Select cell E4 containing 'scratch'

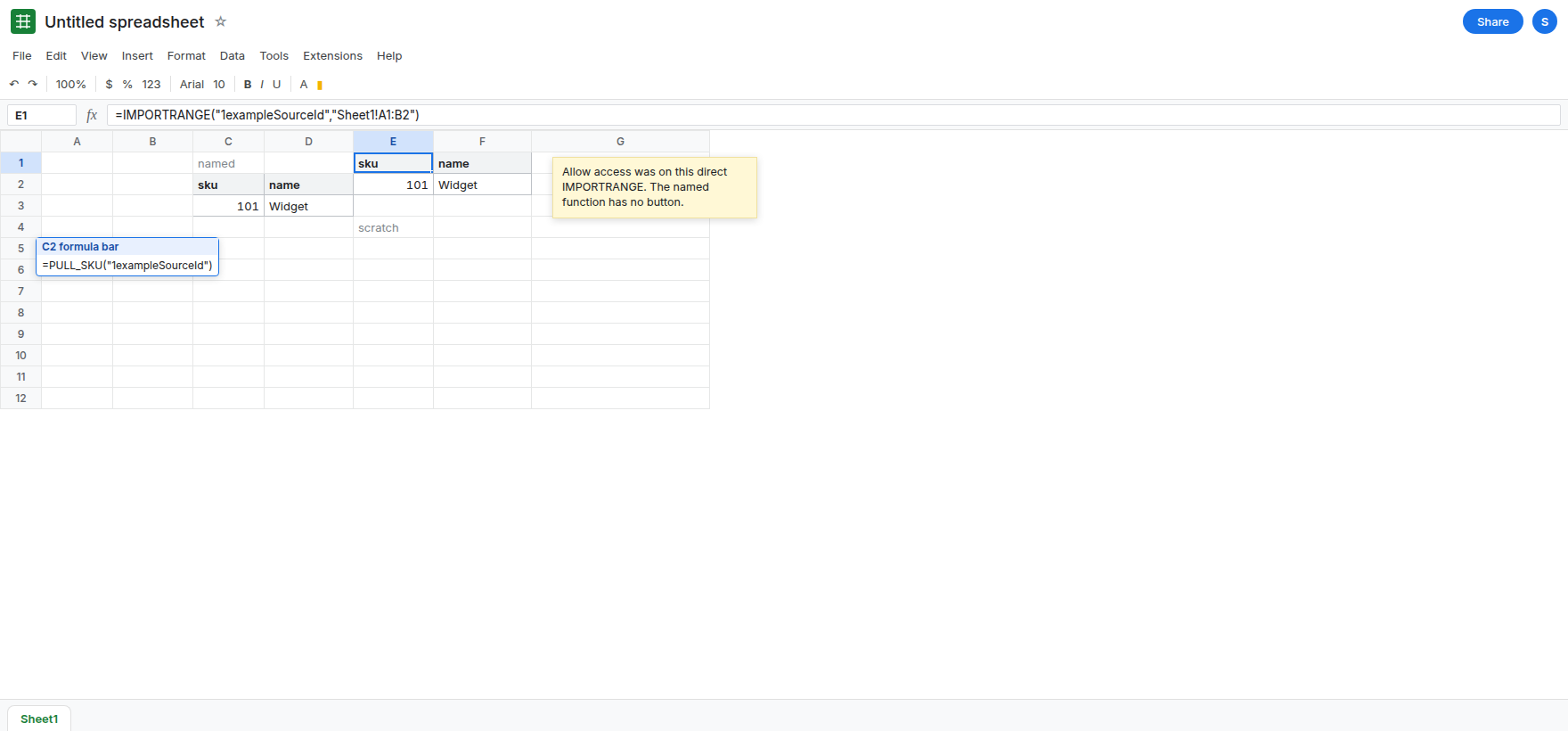click(x=393, y=227)
